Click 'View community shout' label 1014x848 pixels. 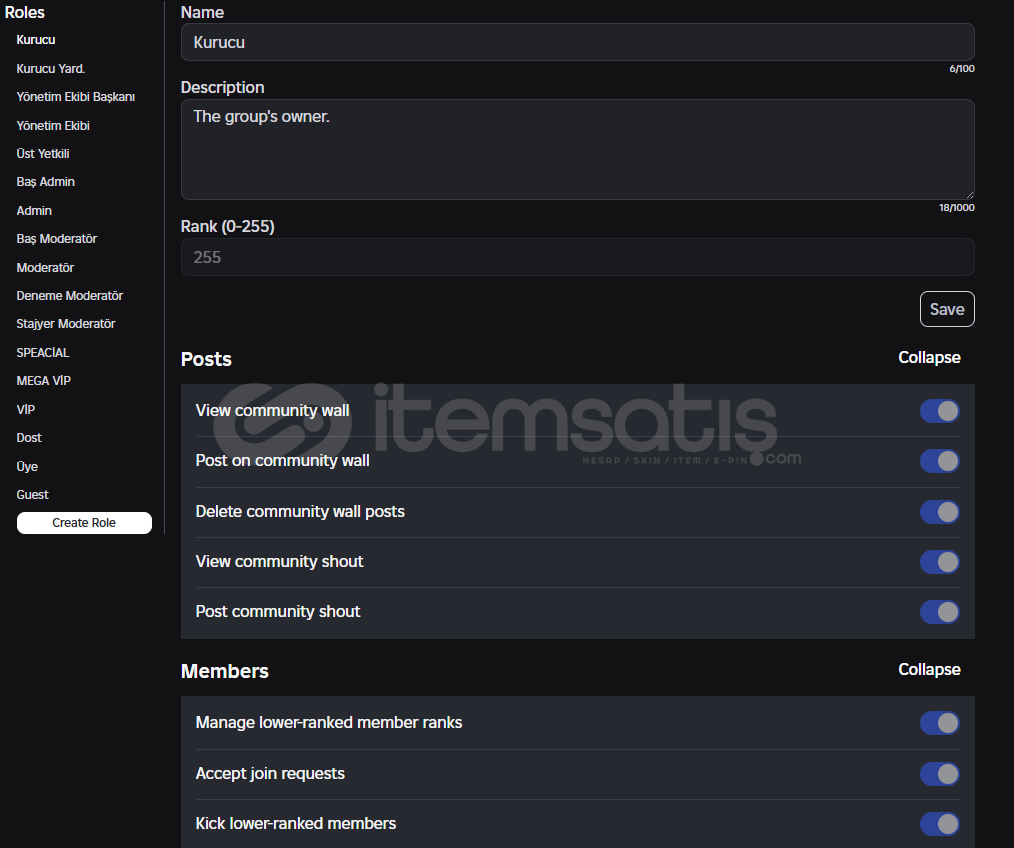(x=279, y=561)
